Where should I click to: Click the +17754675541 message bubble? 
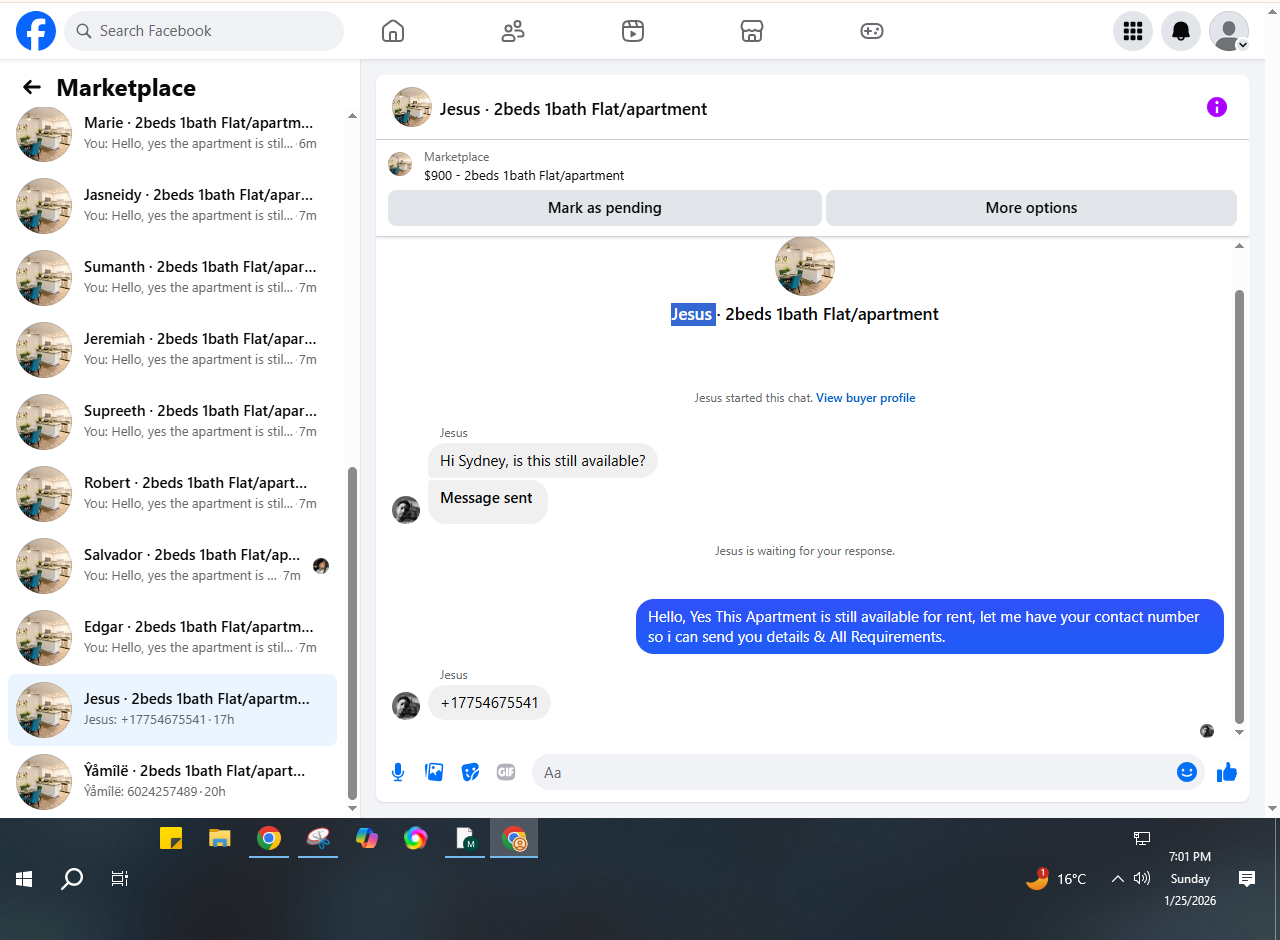(489, 703)
